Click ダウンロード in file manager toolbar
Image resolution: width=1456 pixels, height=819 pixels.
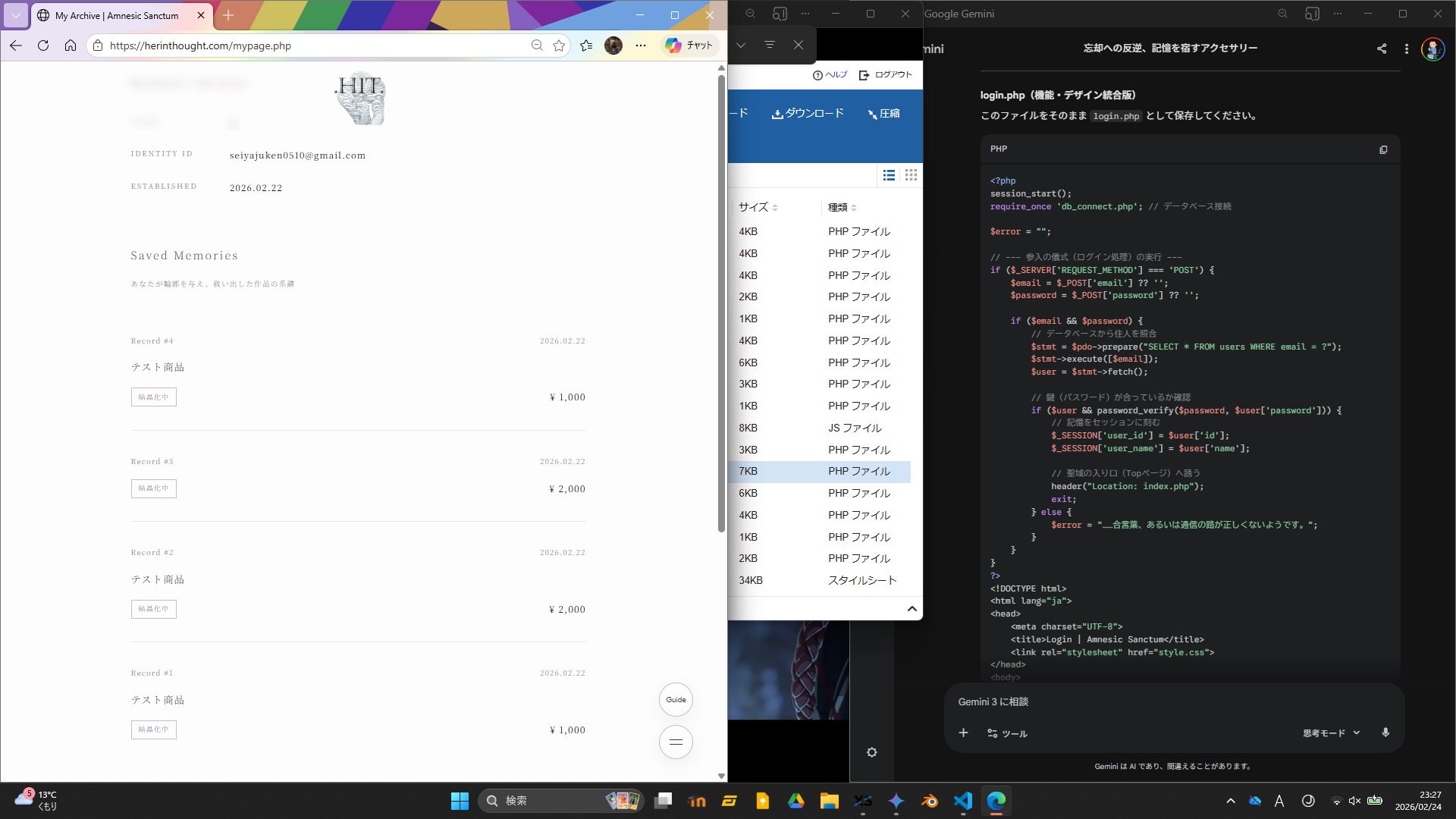tap(808, 114)
